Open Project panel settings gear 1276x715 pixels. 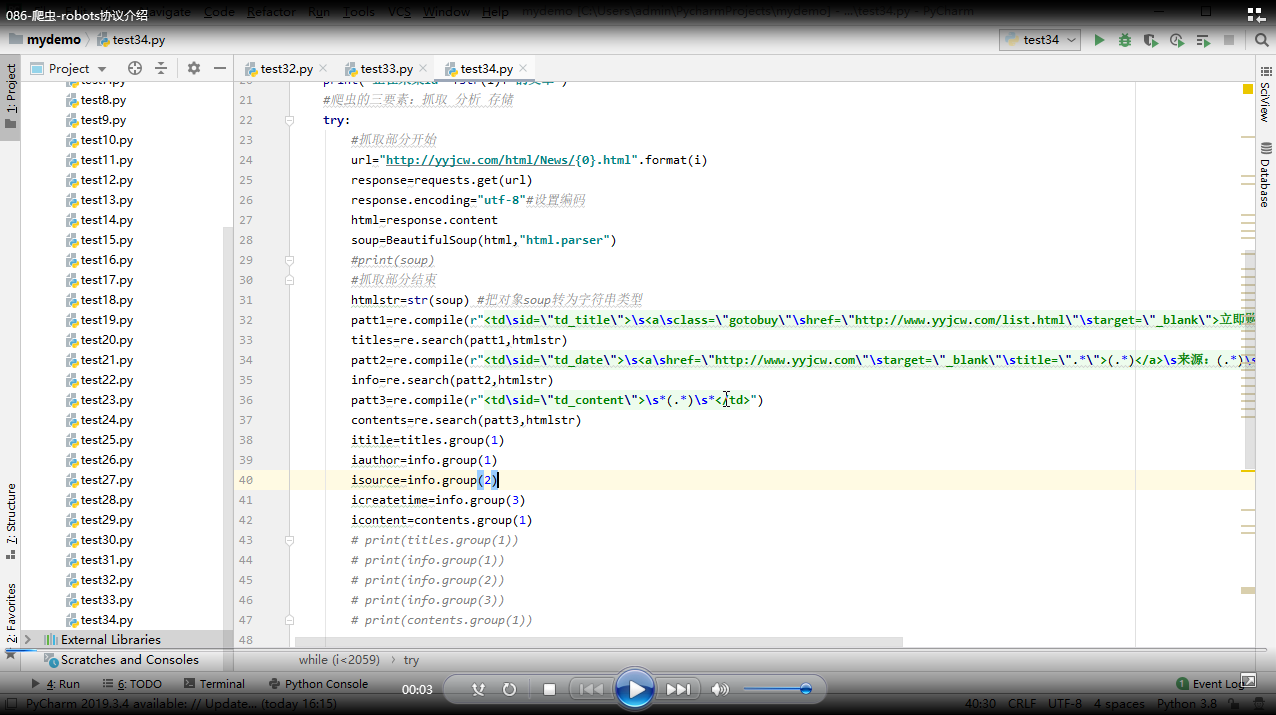(x=194, y=68)
